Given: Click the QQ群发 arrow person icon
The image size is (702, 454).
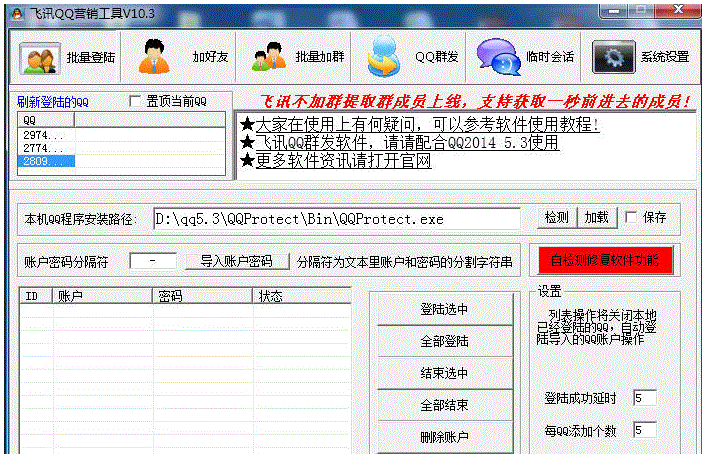Looking at the screenshot, I should point(383,56).
